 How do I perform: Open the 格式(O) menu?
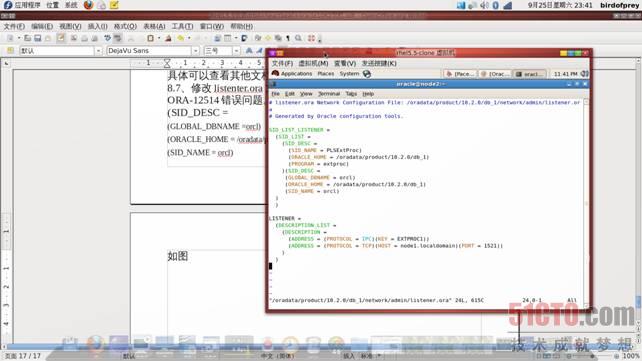pos(125,27)
